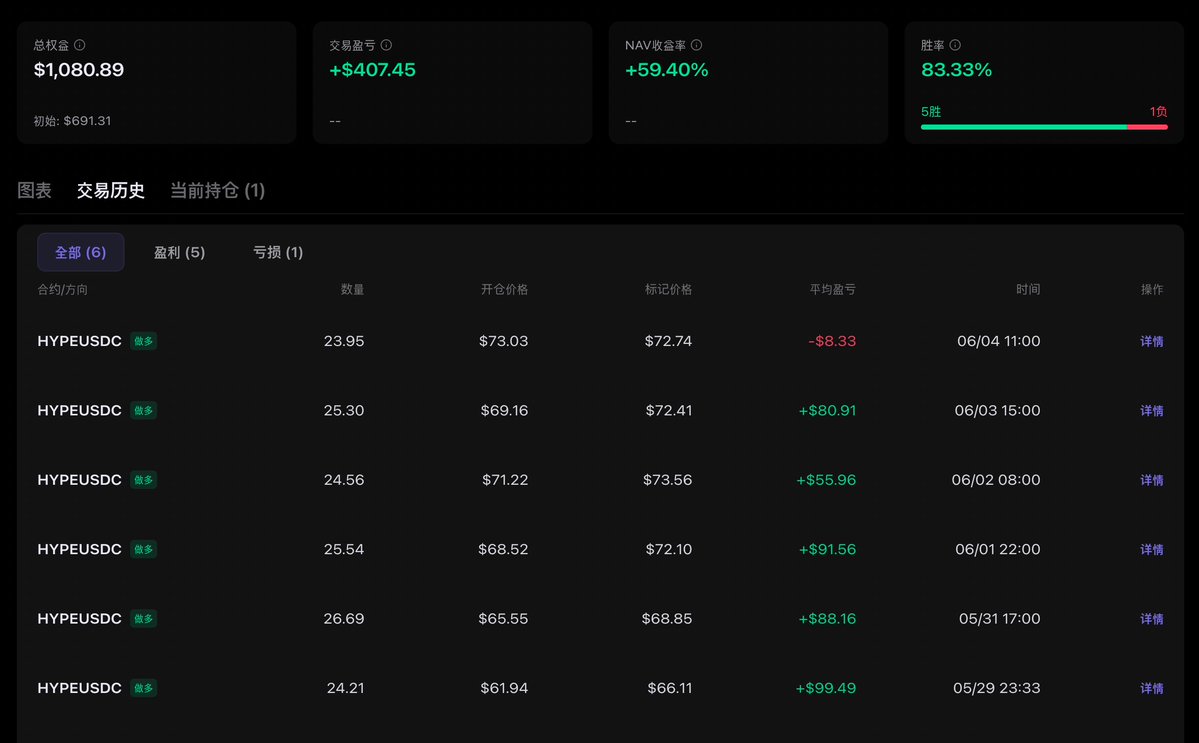Viewport: 1199px width, 743px height.
Task: Click the open price $73.03
Action: tap(504, 341)
